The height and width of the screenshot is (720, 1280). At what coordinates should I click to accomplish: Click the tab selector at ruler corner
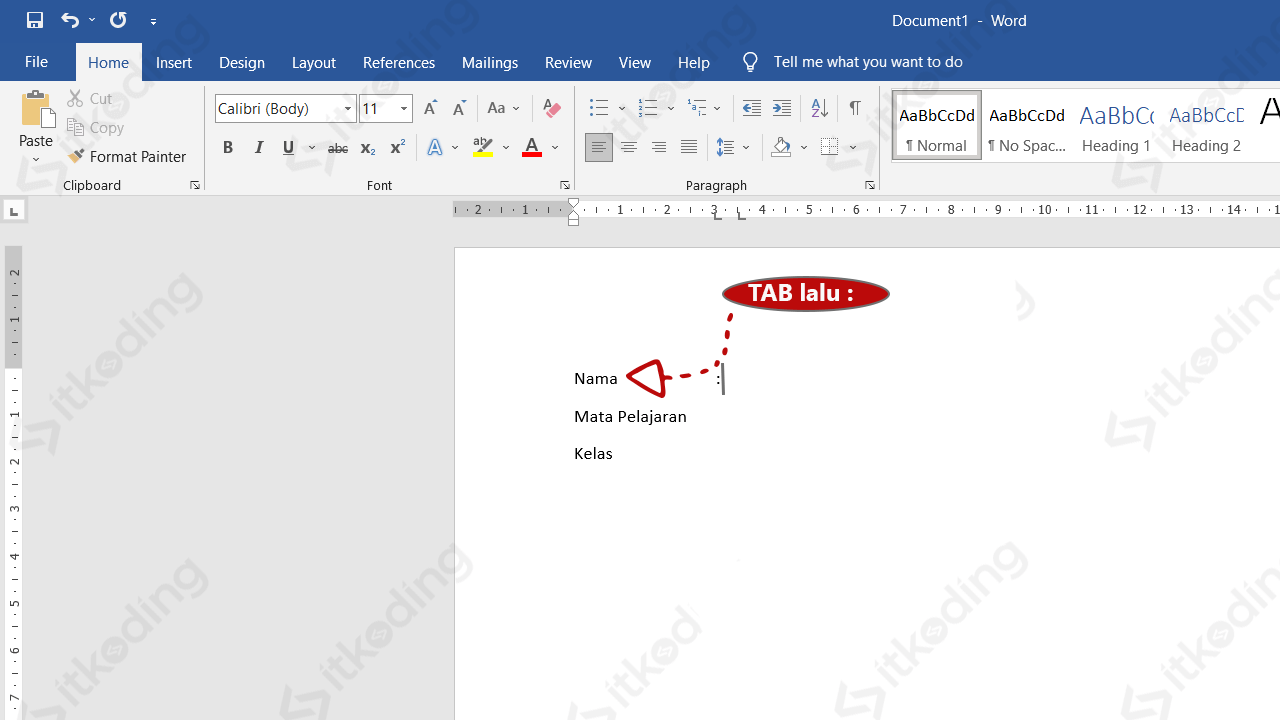click(14, 210)
